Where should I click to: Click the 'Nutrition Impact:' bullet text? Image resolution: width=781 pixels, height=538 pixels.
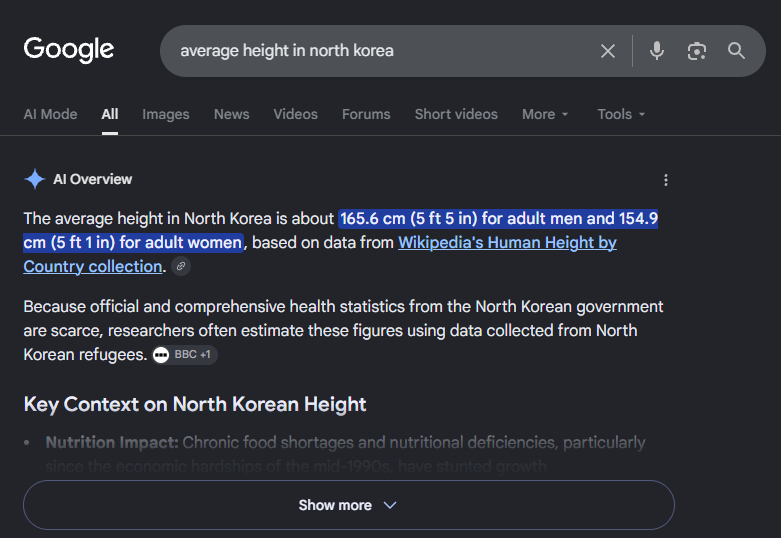(112, 442)
